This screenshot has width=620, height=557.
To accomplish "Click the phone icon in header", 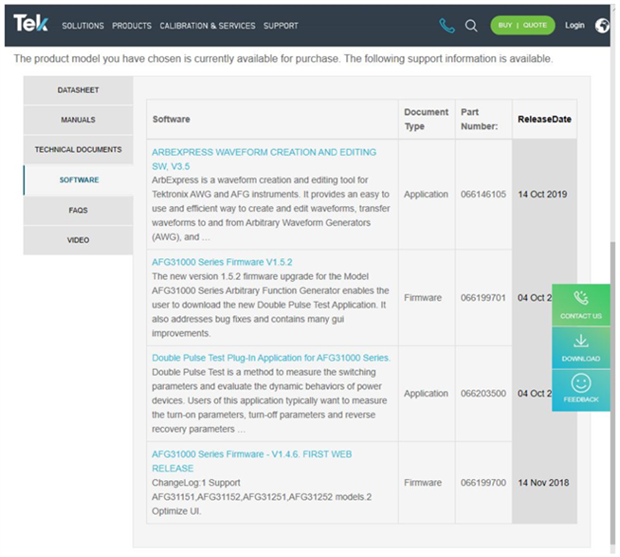I will coord(447,26).
